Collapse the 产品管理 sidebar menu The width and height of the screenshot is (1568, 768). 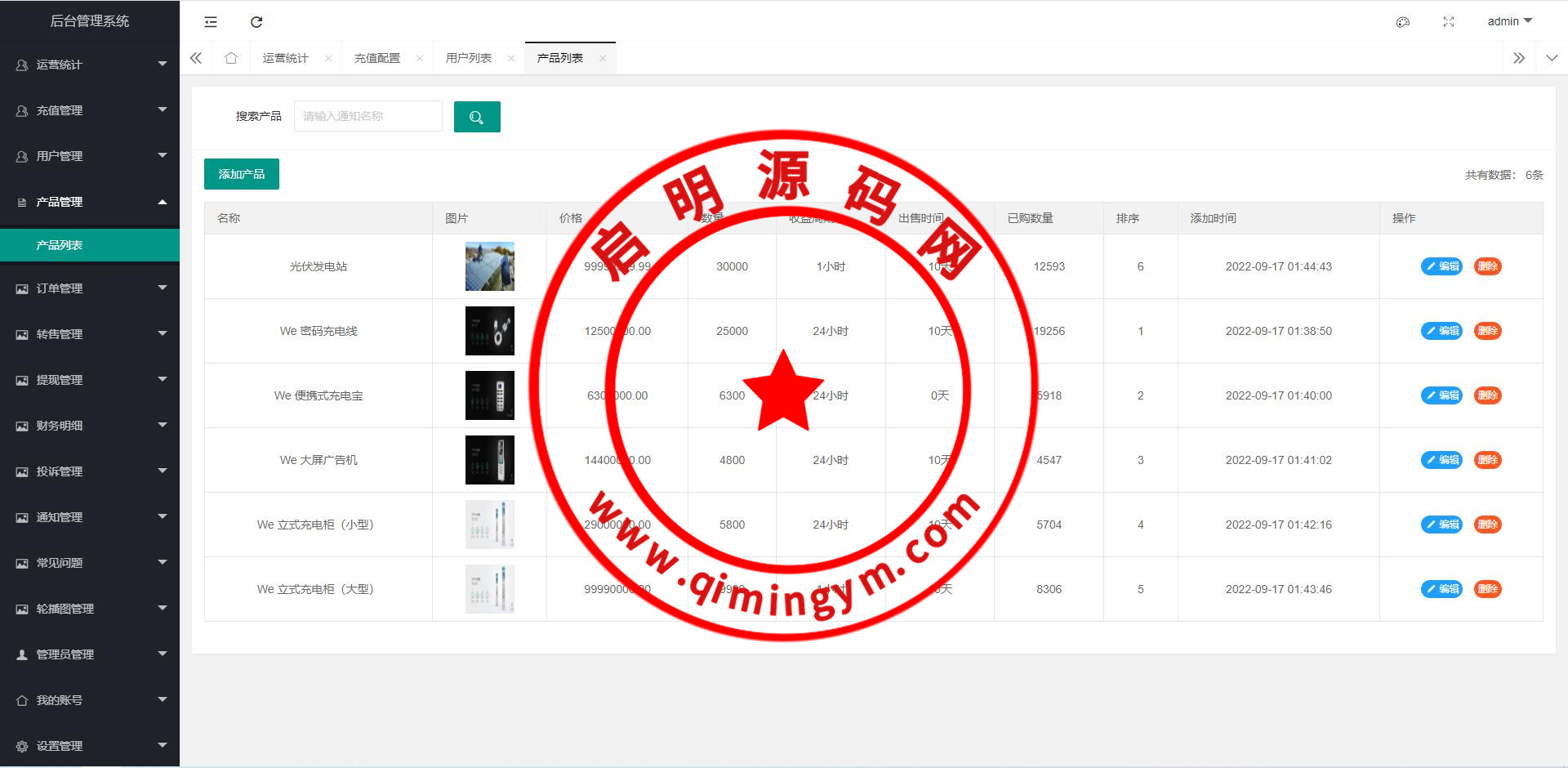(90, 202)
